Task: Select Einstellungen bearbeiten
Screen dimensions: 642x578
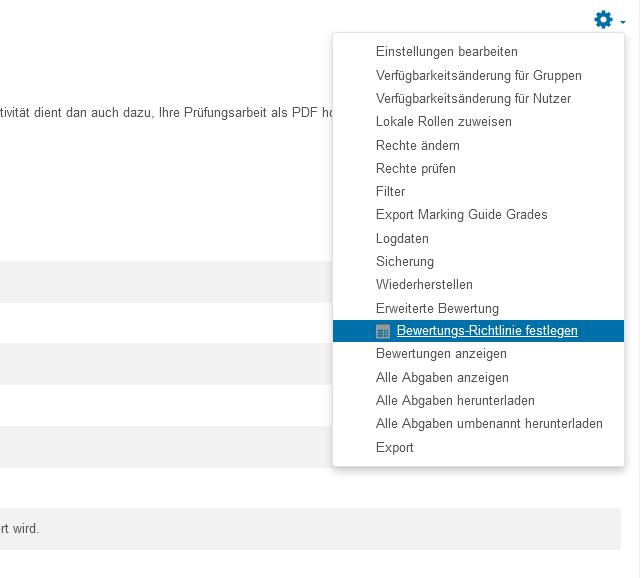Action: click(x=446, y=52)
